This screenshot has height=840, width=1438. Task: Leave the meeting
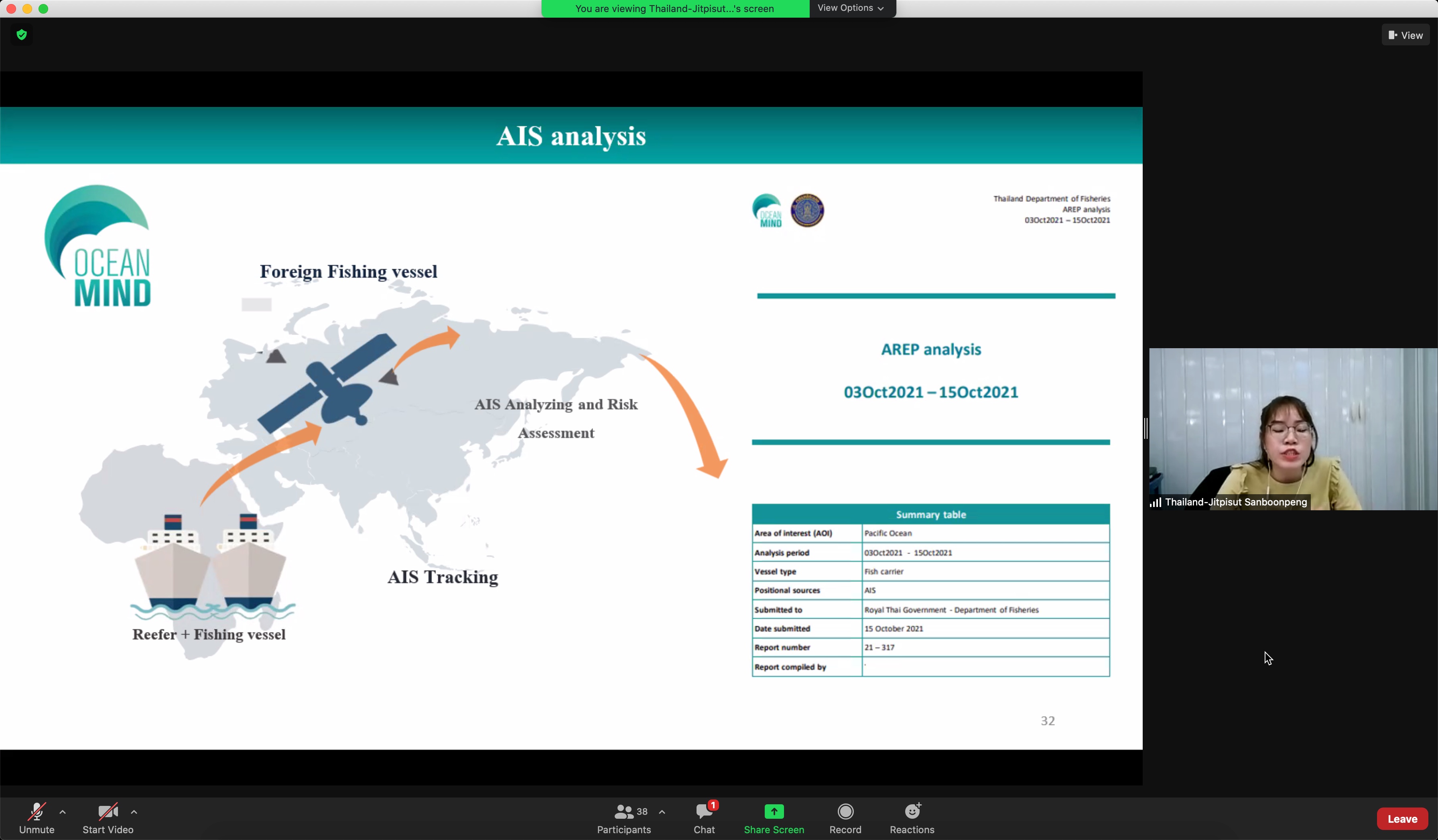[x=1402, y=818]
